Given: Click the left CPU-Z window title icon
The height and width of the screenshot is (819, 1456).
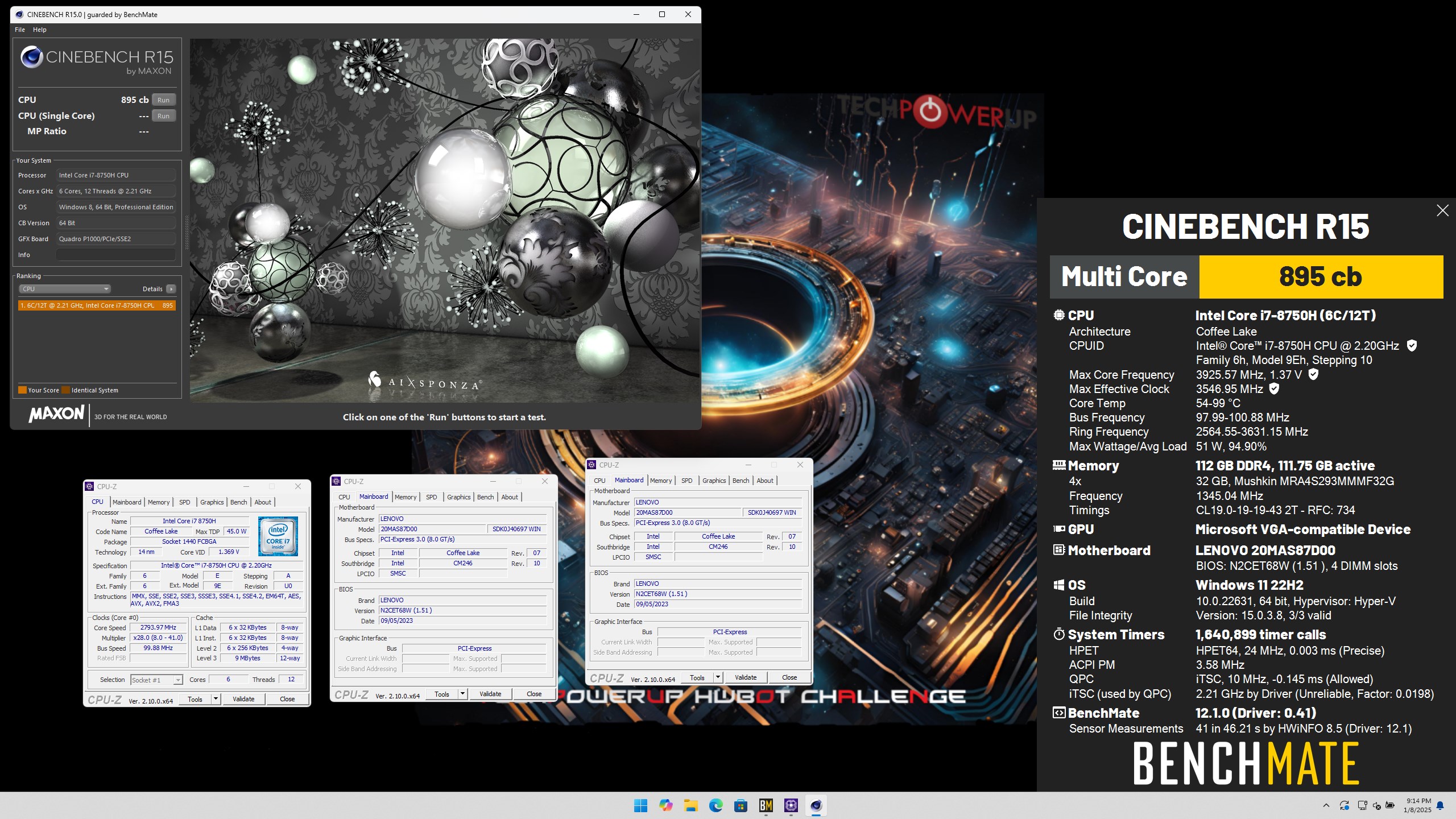Looking at the screenshot, I should click(x=89, y=486).
